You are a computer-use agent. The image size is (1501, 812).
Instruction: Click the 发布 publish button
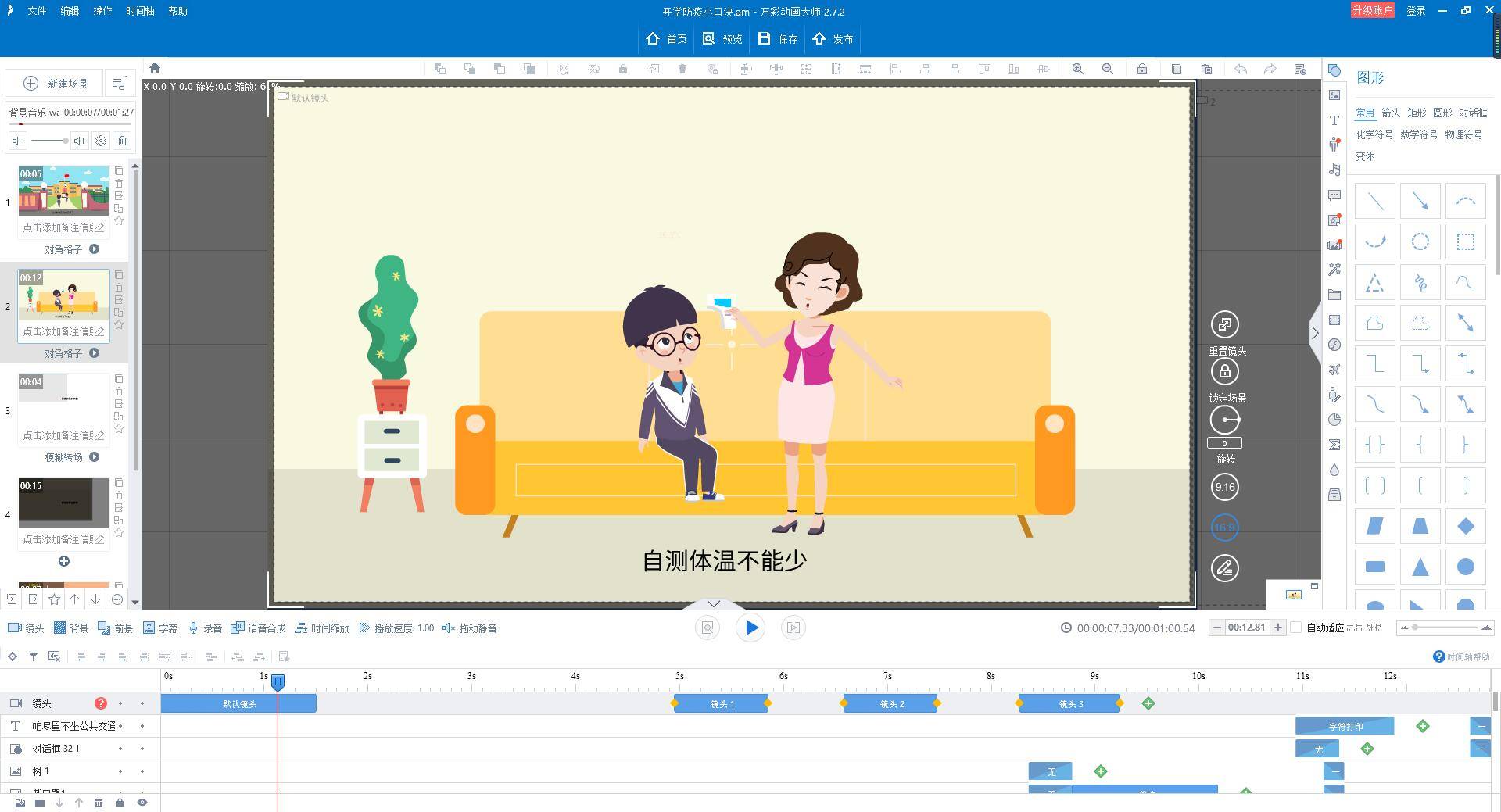point(833,39)
